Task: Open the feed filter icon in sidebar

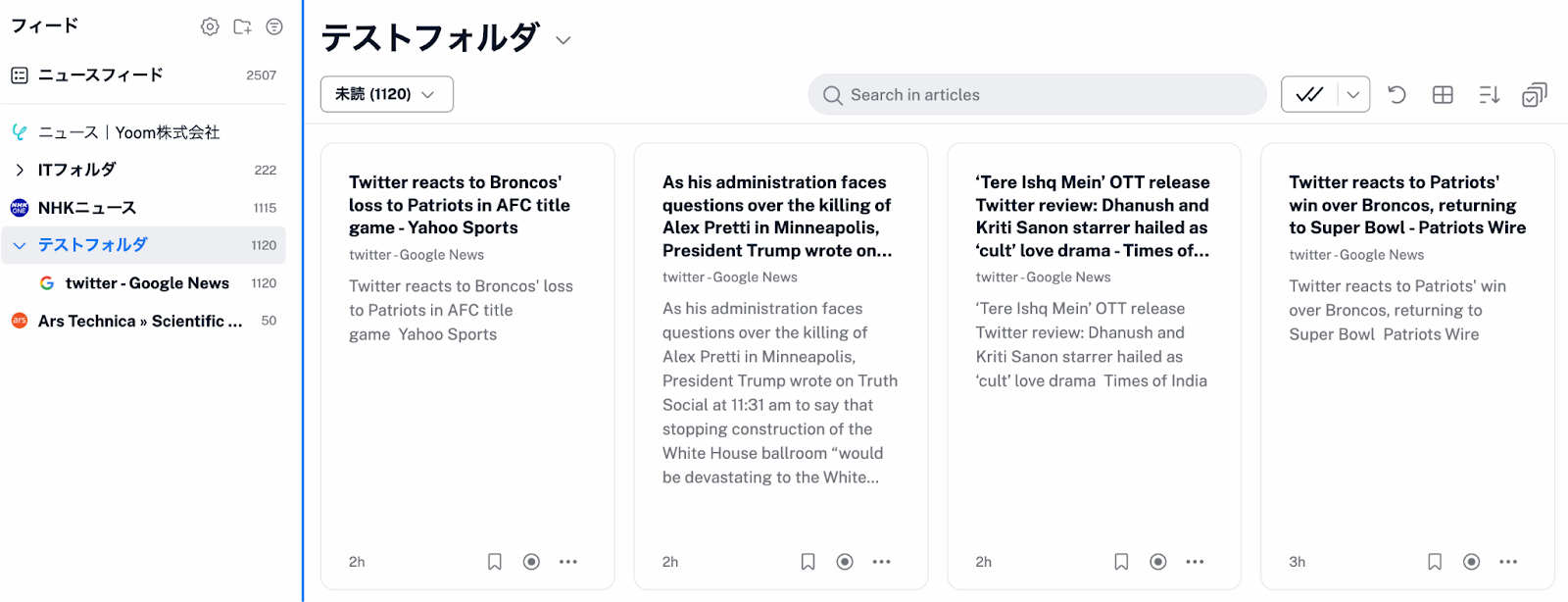Action: (x=274, y=26)
